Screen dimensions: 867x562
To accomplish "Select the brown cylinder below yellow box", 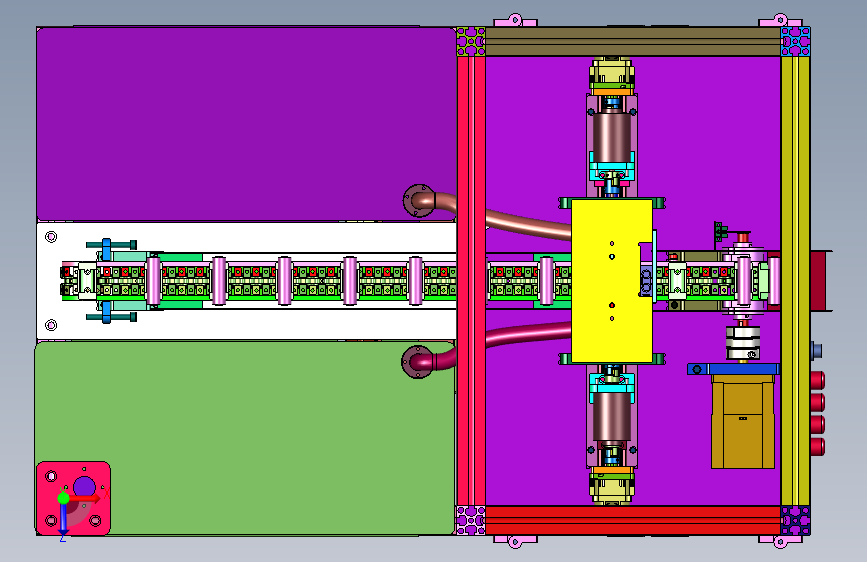I will tap(612, 416).
